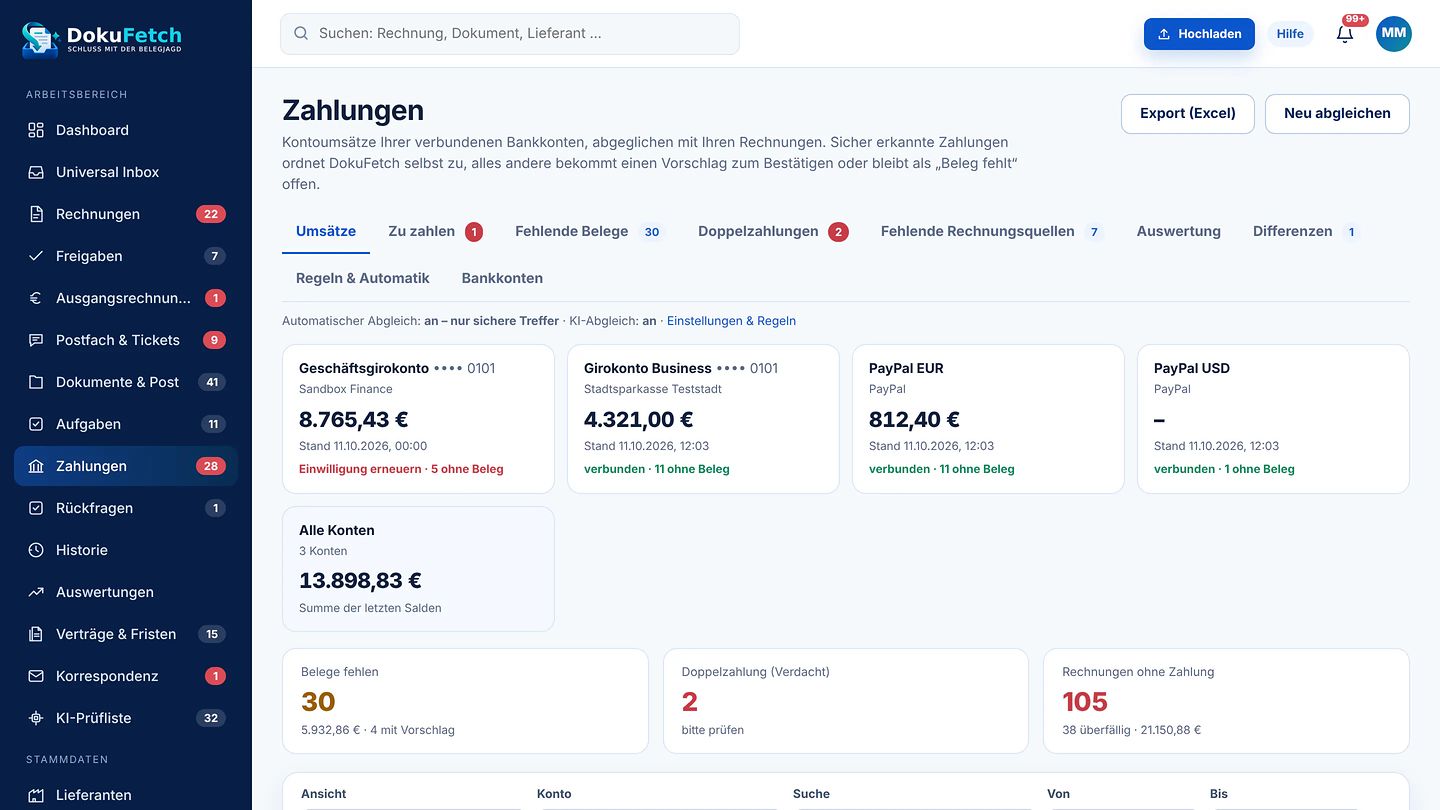Switch to the Auswertung tab

[1179, 231]
